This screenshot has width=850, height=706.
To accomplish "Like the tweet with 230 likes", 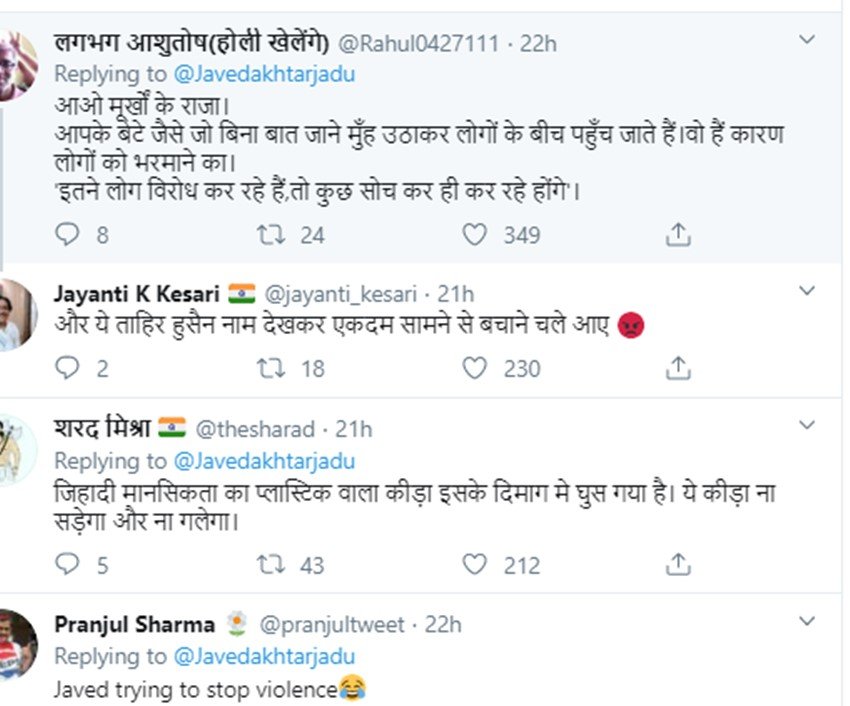I will coord(474,369).
